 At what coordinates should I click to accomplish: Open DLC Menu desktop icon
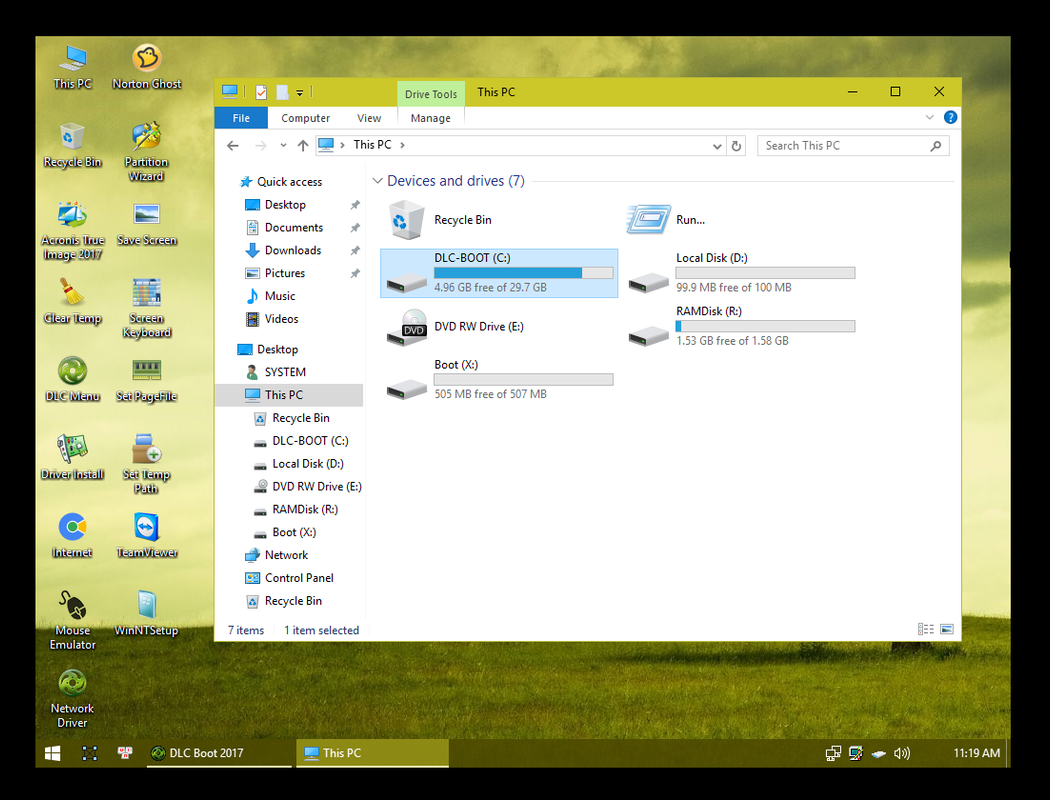click(x=72, y=380)
